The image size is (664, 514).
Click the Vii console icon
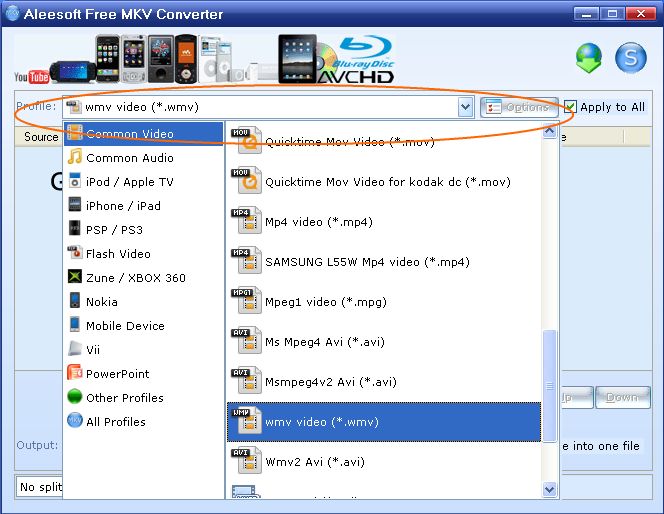(x=75, y=348)
